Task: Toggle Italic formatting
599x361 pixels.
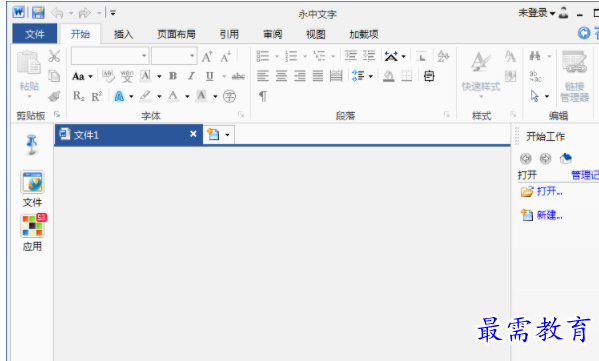Action: coord(191,76)
